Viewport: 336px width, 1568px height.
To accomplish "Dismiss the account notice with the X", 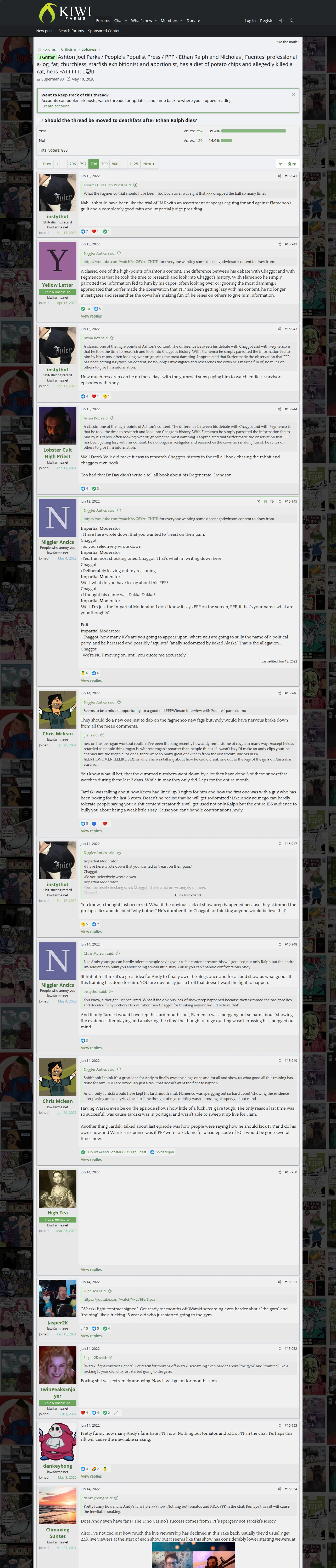I will click(293, 94).
